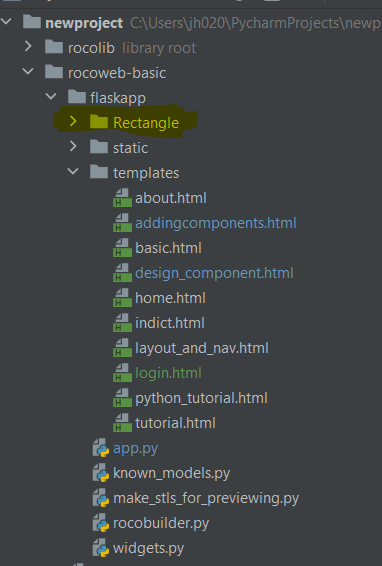Viewport: 382px width, 566px height.
Task: Click Python file icon for rocobuilder.py
Action: [x=101, y=523]
